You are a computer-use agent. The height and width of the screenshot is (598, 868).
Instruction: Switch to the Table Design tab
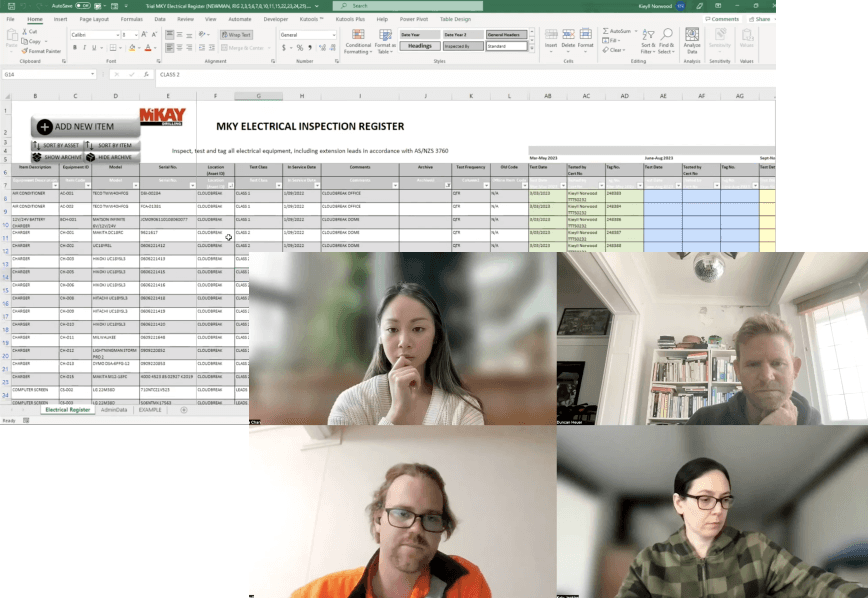point(455,19)
